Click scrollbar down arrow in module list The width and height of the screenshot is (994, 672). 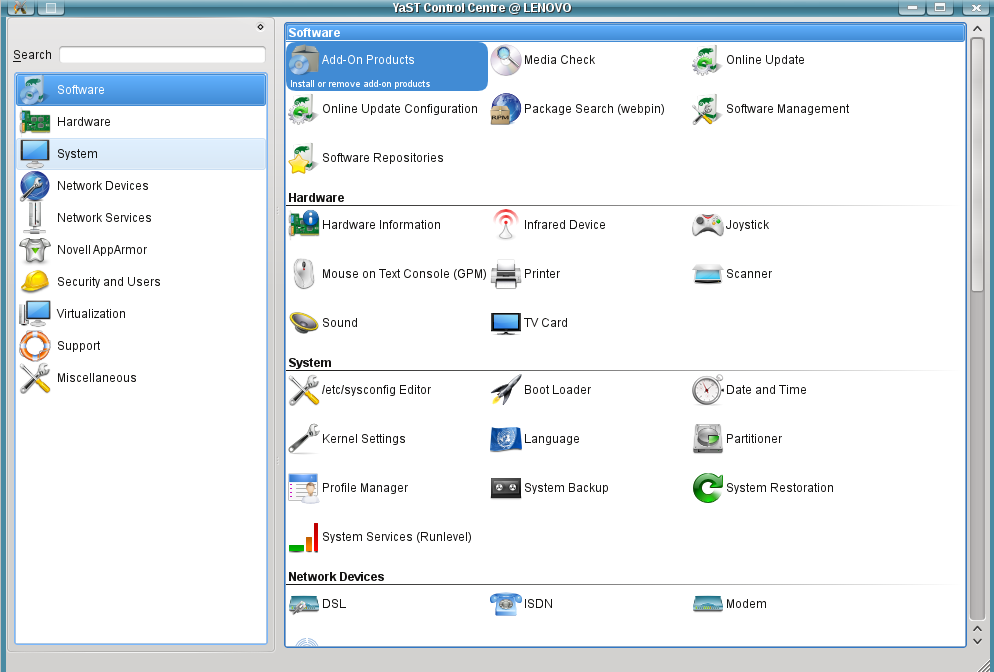tap(978, 641)
